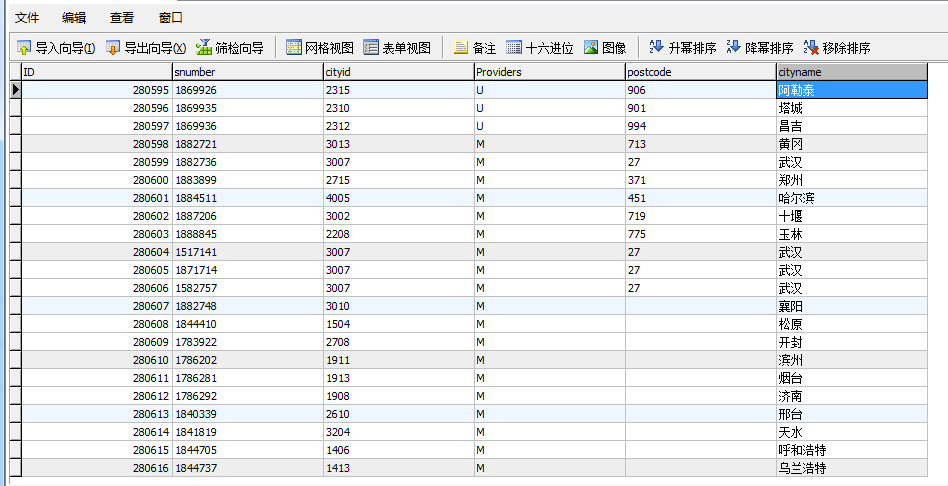Select cityname cell 烟台
Image resolution: width=948 pixels, height=486 pixels.
[x=852, y=378]
